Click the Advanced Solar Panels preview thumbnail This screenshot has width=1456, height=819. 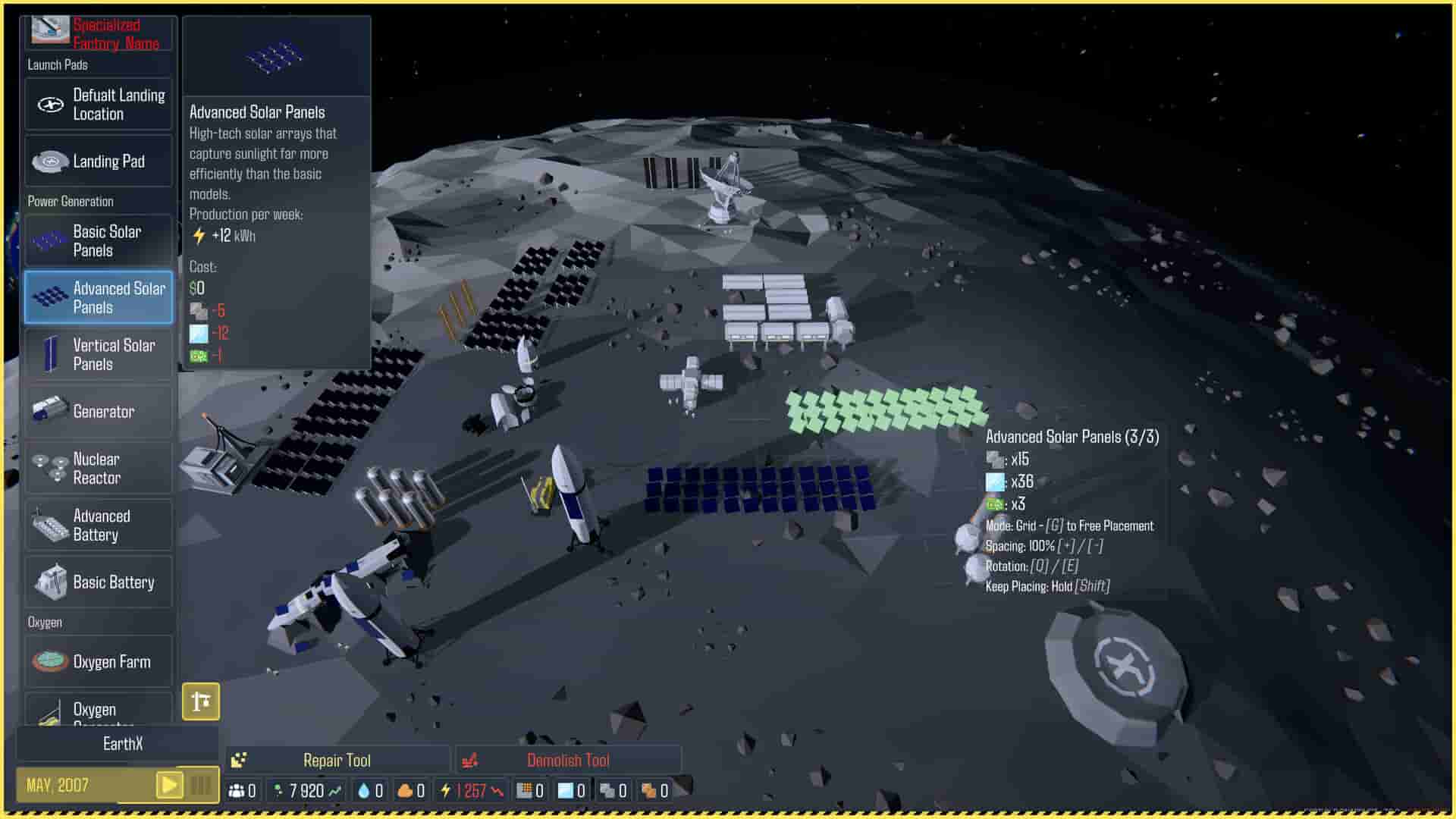[276, 56]
